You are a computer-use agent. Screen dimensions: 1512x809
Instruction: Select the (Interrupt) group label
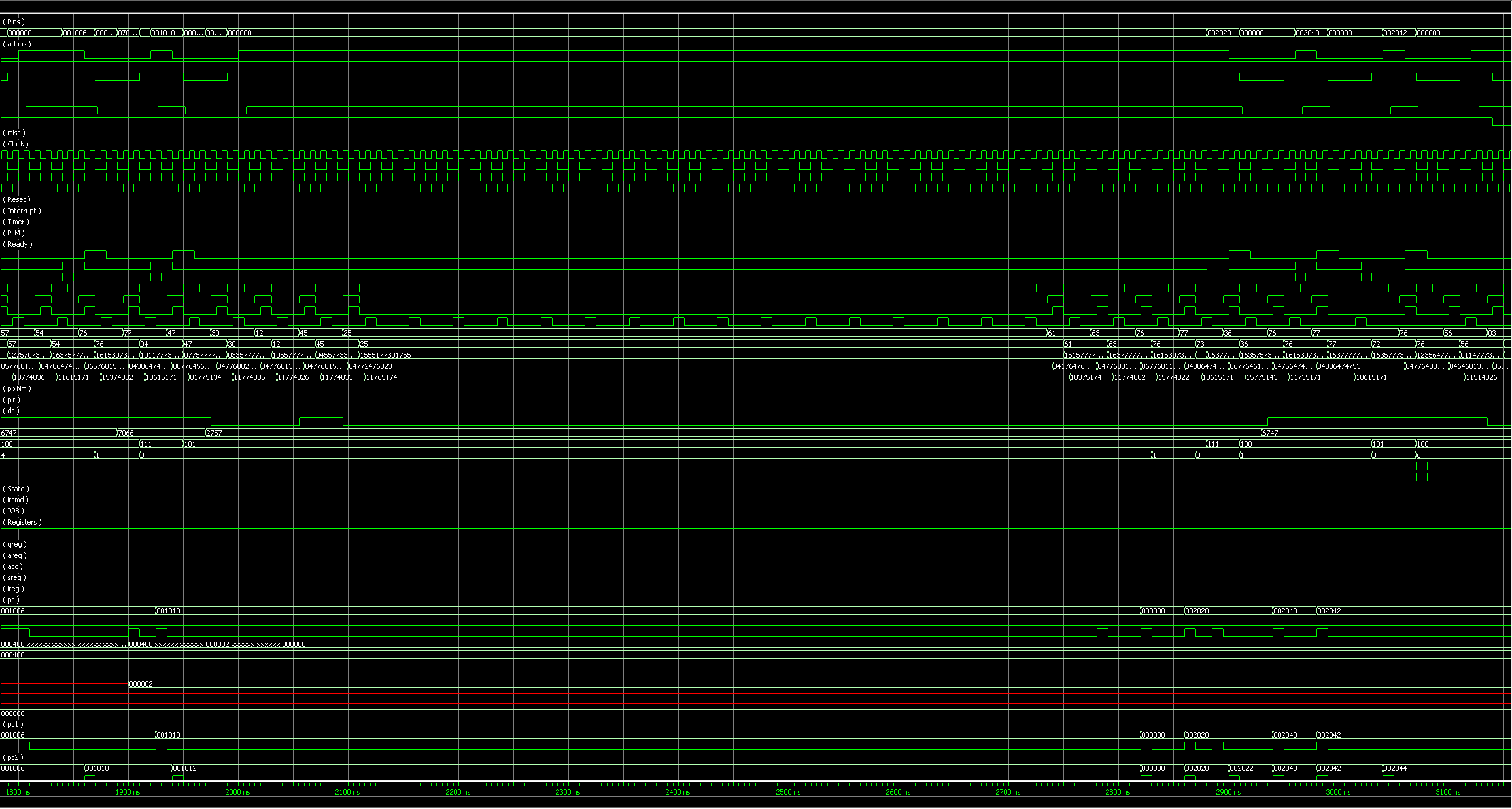(x=22, y=211)
